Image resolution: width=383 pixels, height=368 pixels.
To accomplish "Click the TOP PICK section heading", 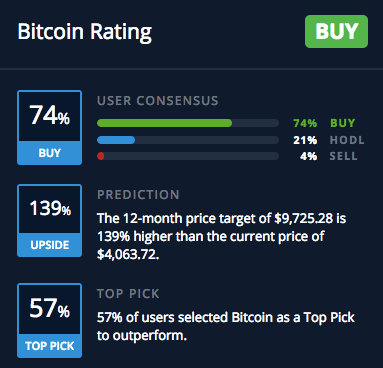I will 128,294.
